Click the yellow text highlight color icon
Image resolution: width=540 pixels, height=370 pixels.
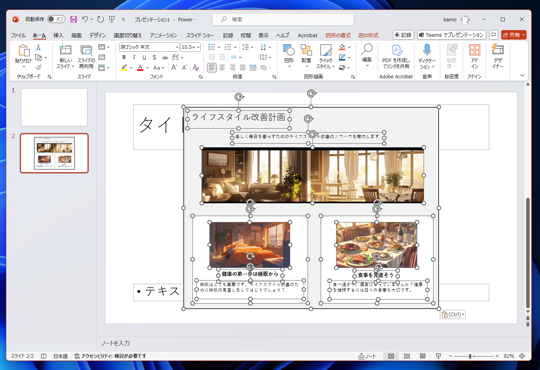click(124, 68)
